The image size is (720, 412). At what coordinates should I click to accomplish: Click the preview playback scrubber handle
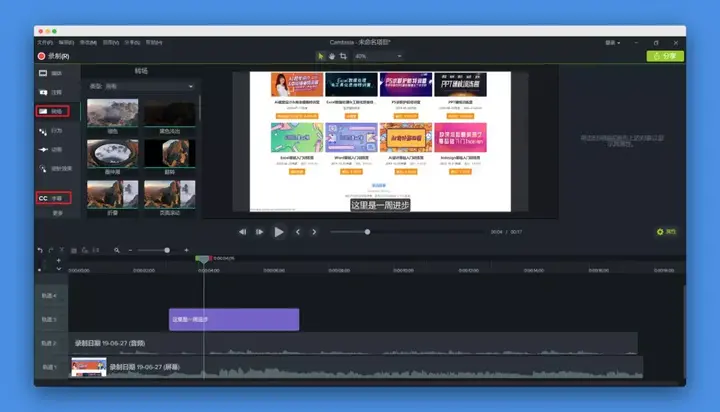tap(367, 232)
